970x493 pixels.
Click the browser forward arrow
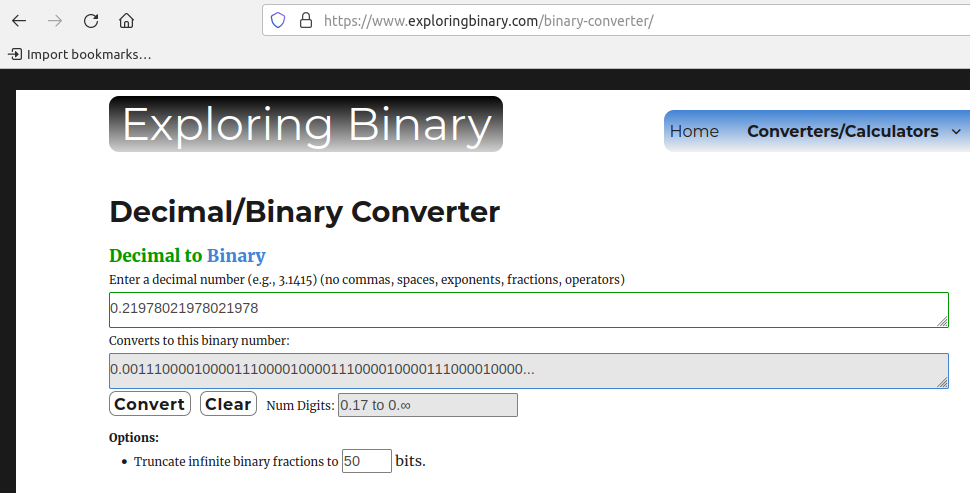pyautogui.click(x=55, y=21)
